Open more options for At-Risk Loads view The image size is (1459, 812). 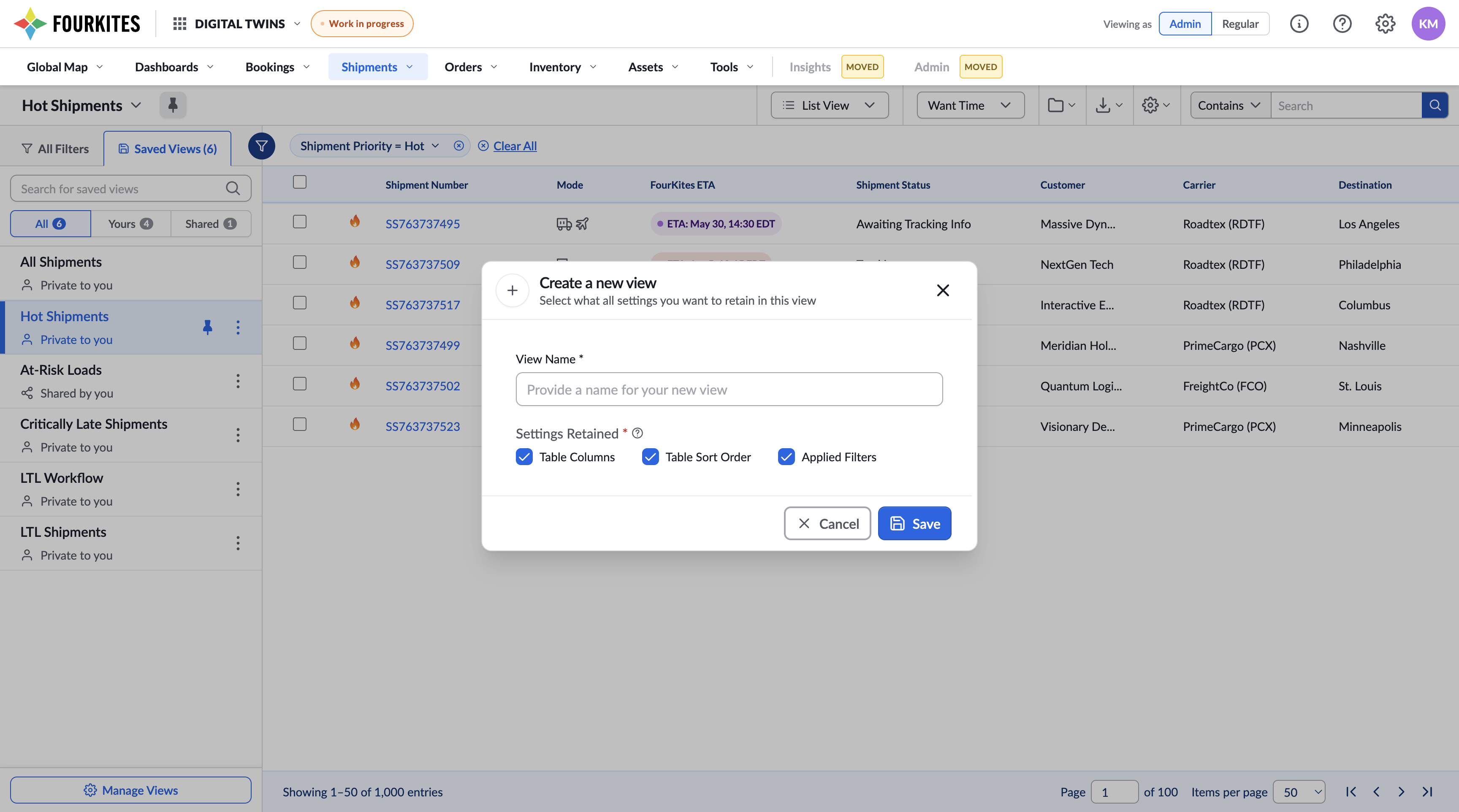238,381
